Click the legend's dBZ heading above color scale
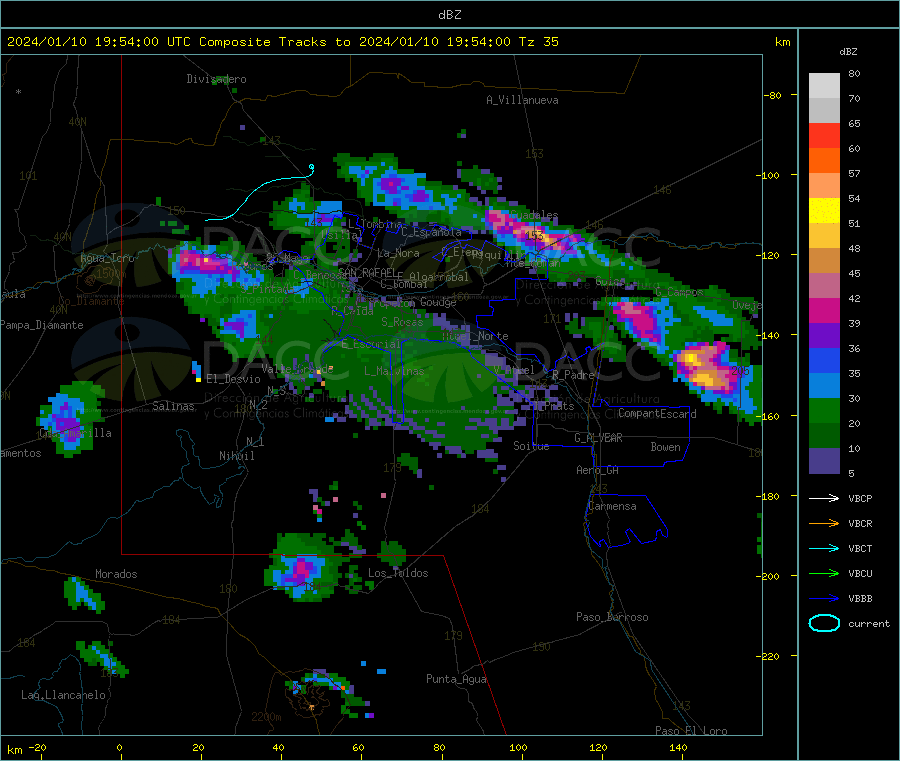 tap(848, 52)
